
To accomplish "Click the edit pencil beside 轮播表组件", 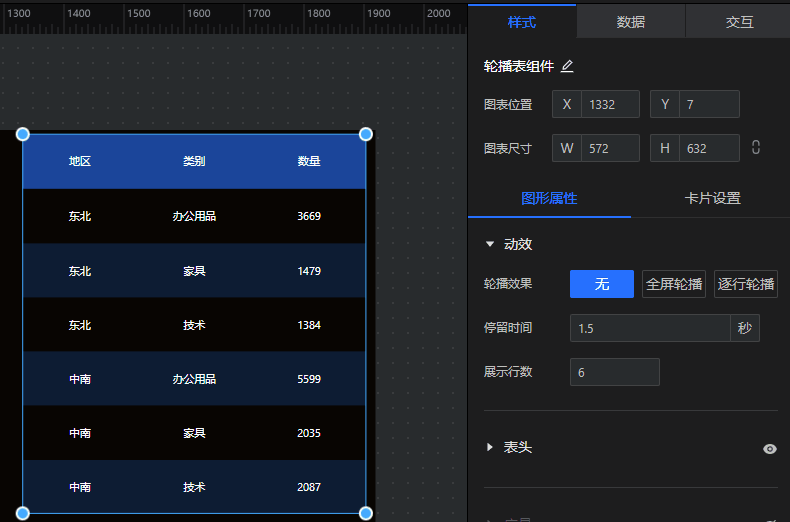I will [x=567, y=66].
